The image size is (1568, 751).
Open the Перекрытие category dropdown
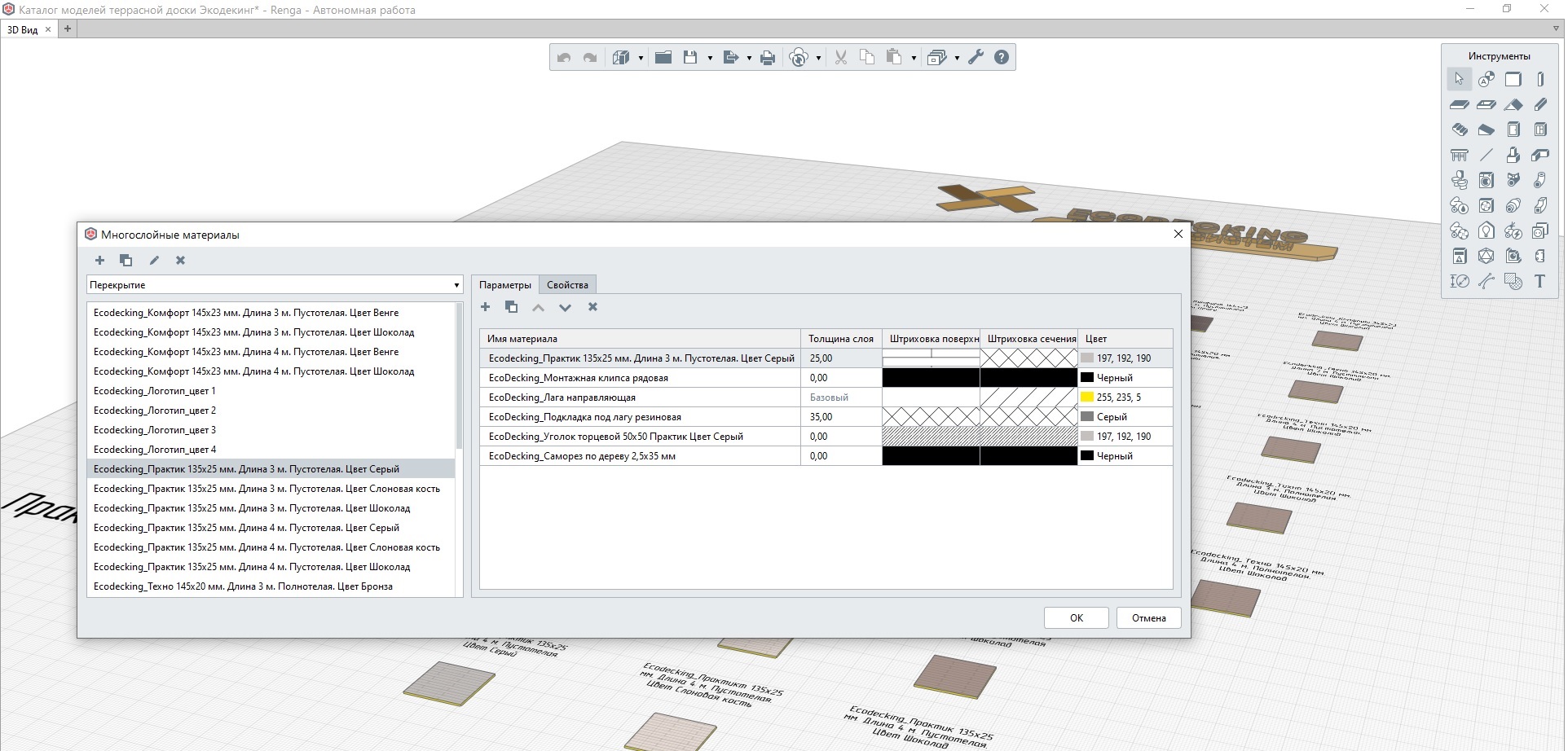(275, 284)
